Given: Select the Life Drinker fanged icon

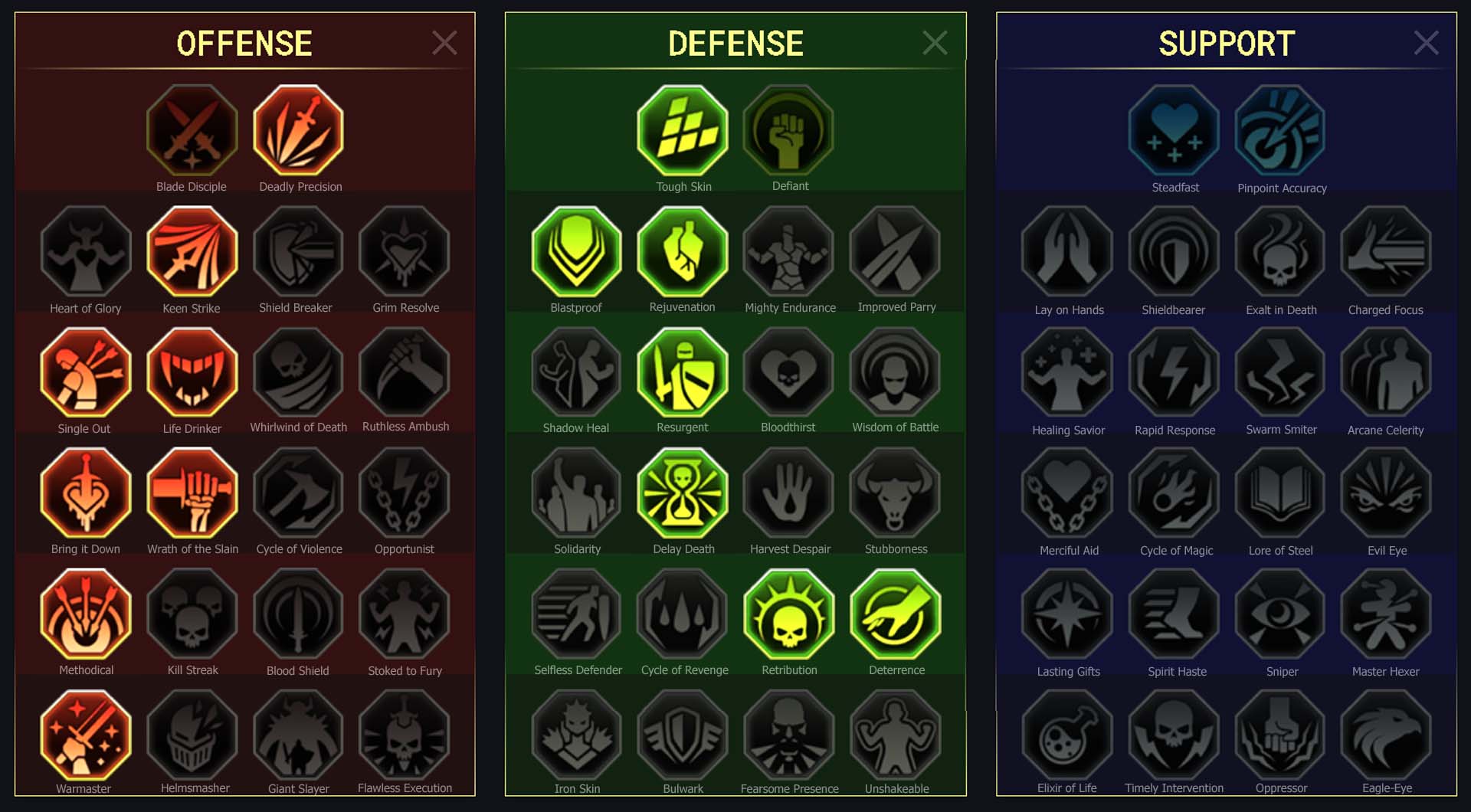Looking at the screenshot, I should (192, 372).
